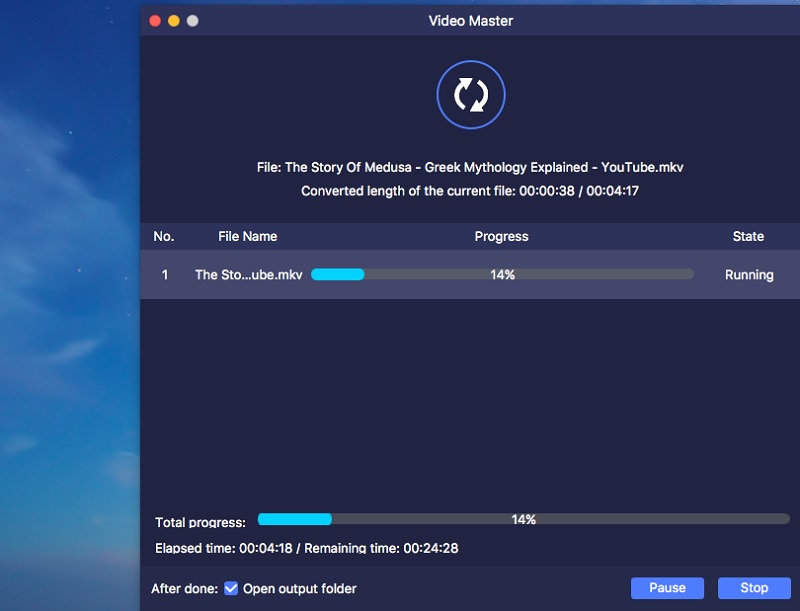Click the File Name column header
This screenshot has height=611, width=800.
click(247, 236)
